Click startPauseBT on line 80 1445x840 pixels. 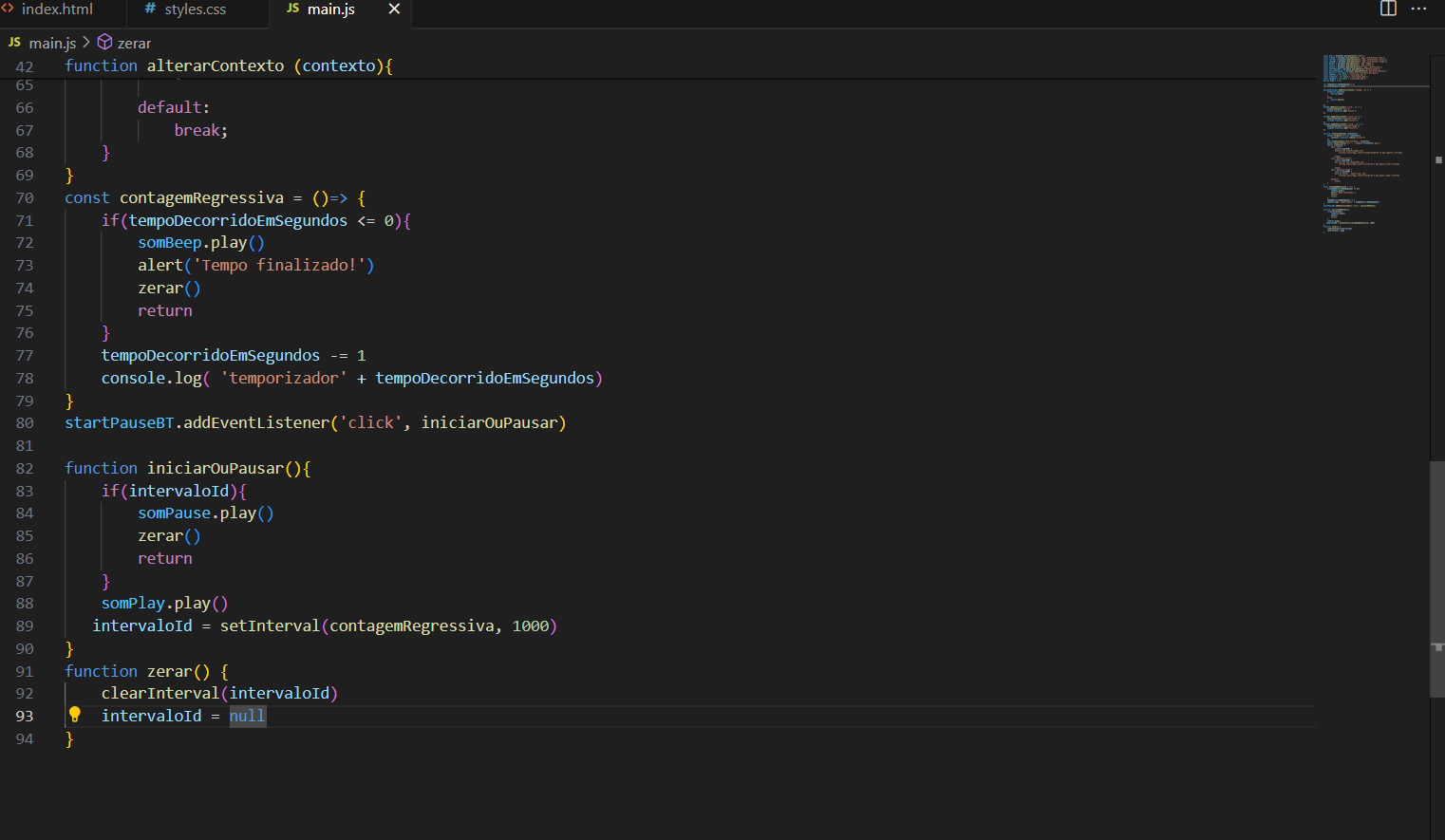[120, 422]
